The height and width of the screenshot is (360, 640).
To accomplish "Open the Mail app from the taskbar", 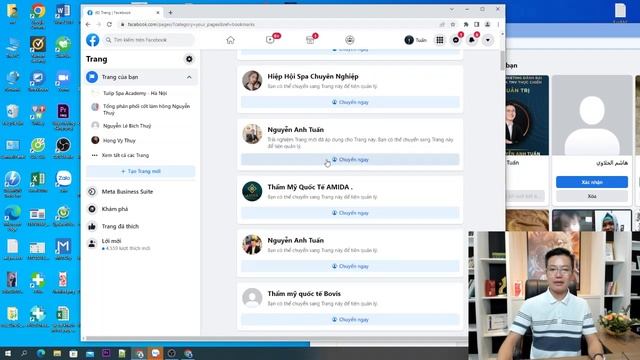I will click(x=90, y=353).
